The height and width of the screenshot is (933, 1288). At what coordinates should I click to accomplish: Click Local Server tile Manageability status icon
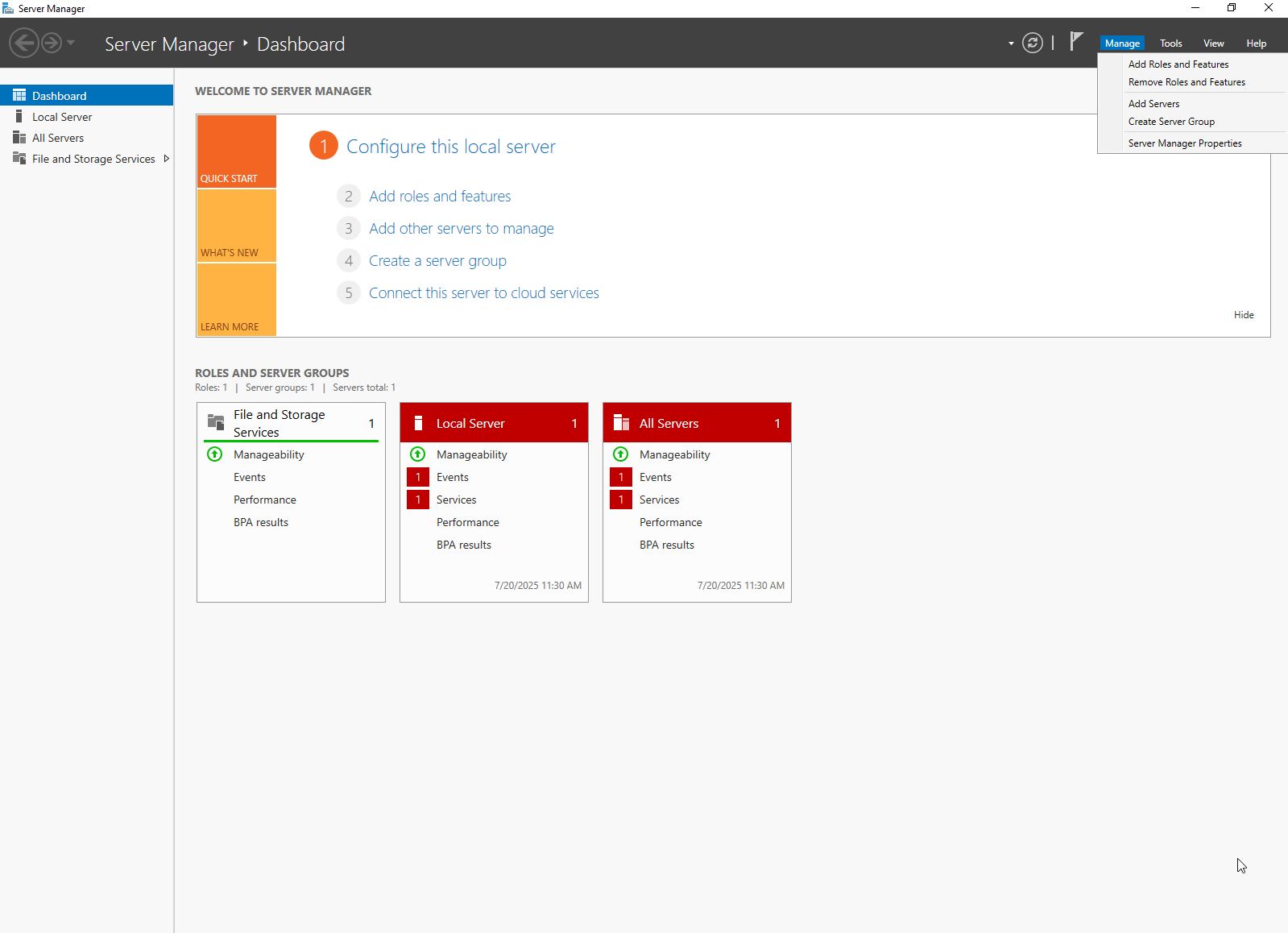[x=417, y=454]
